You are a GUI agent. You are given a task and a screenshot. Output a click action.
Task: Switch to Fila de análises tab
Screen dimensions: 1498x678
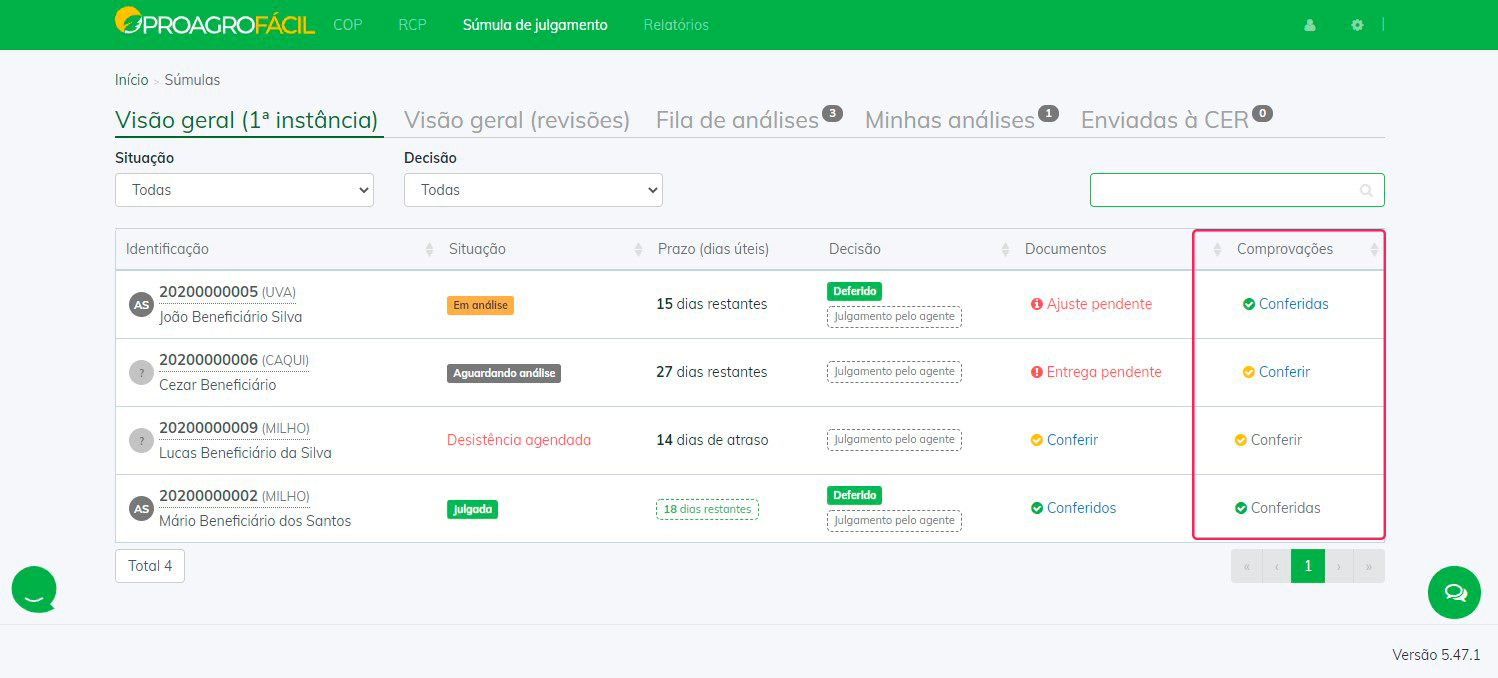point(749,120)
